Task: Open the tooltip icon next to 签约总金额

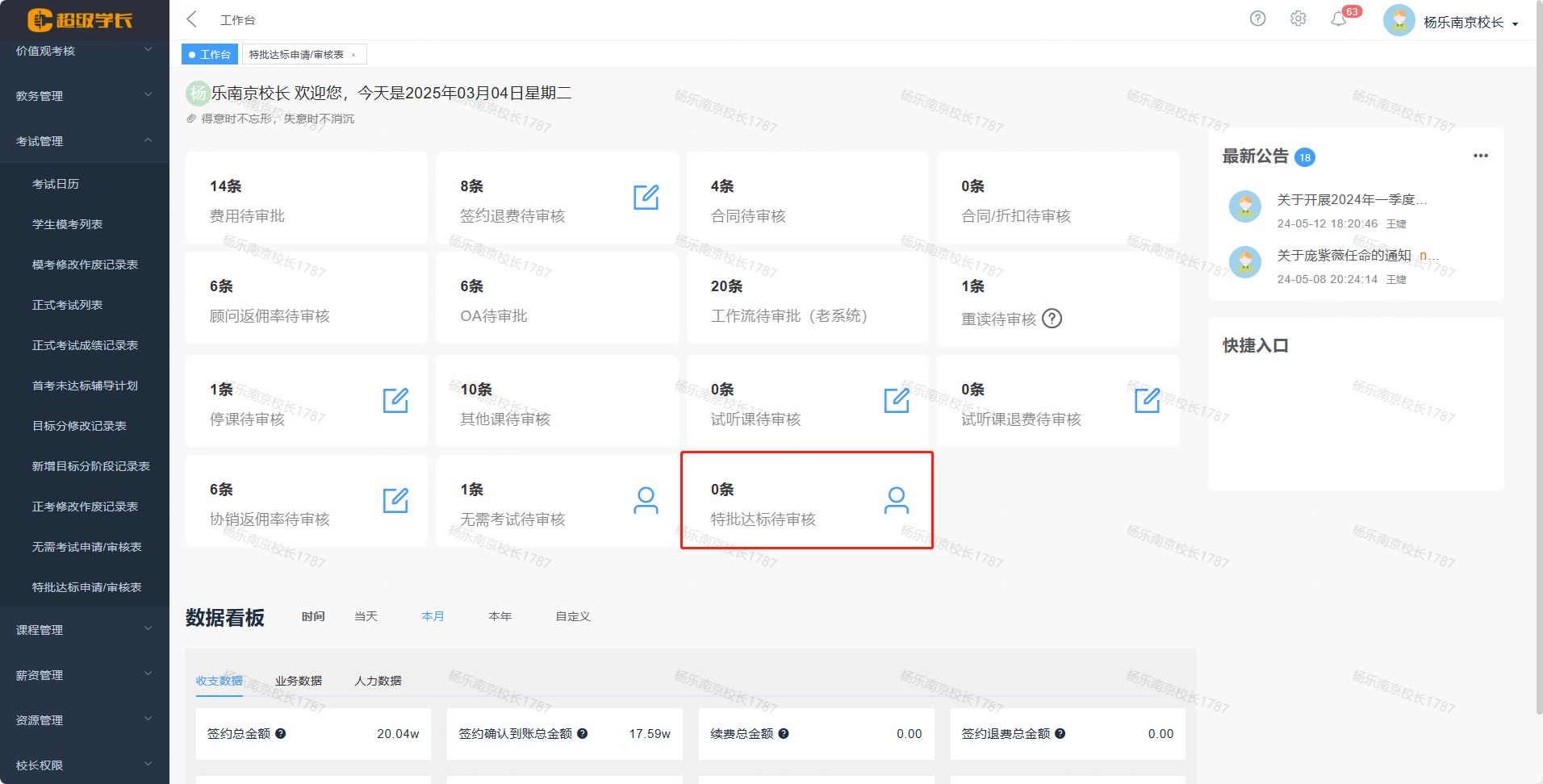Action: 281,733
